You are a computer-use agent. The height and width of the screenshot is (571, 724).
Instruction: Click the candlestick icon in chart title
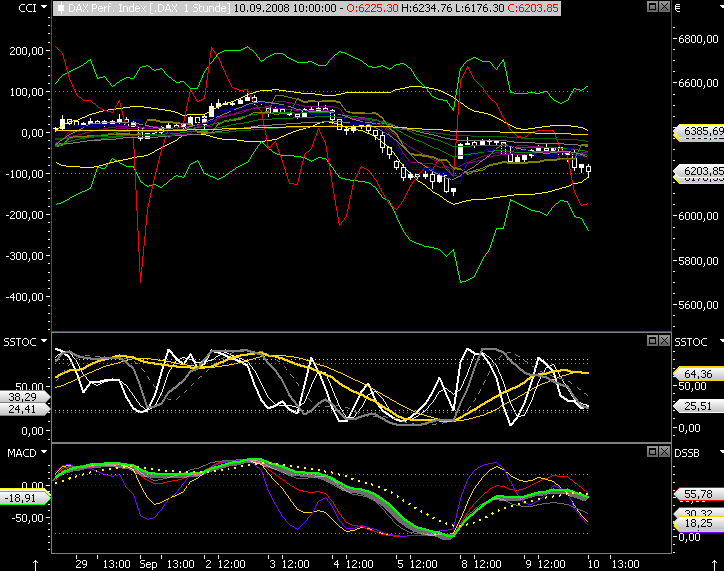pos(60,8)
